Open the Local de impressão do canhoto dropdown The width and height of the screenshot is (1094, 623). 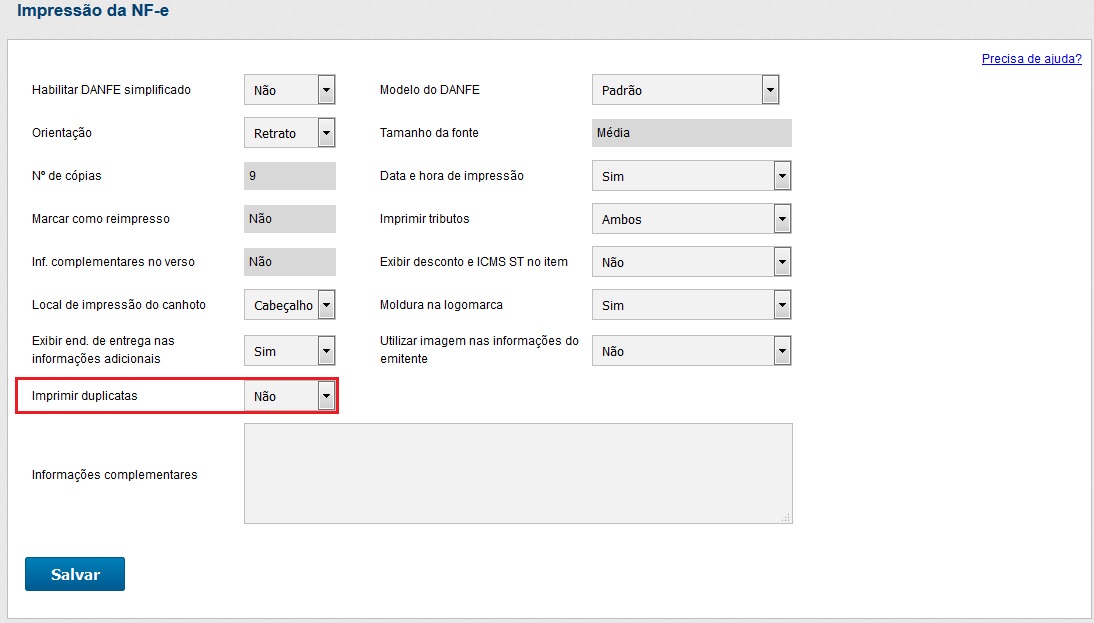289,305
